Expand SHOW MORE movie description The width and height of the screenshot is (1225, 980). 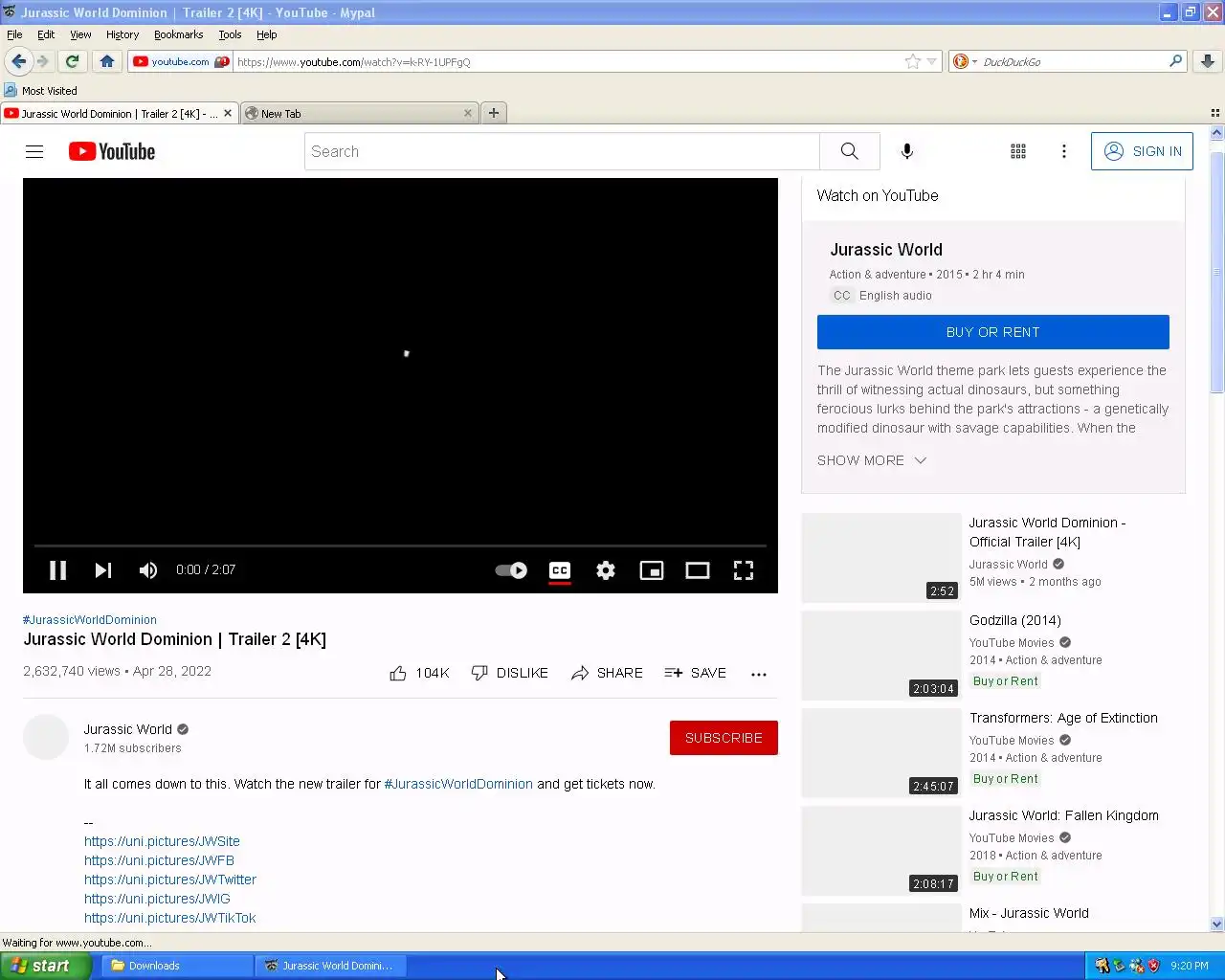pyautogui.click(x=872, y=460)
